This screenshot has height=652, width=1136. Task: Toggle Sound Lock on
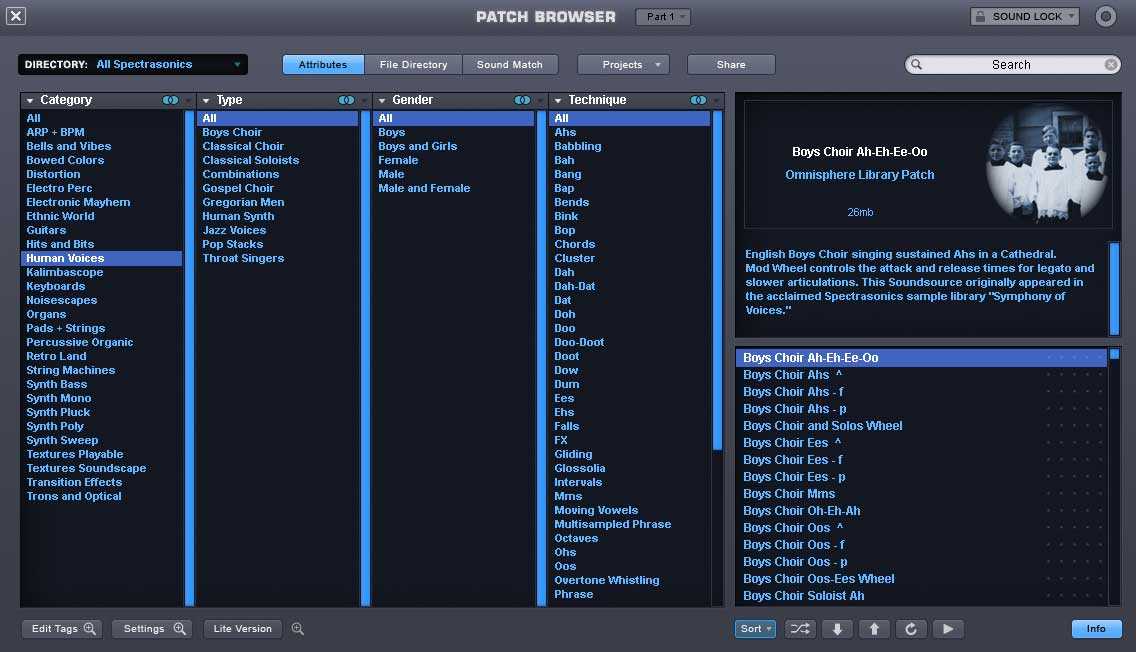1024,17
